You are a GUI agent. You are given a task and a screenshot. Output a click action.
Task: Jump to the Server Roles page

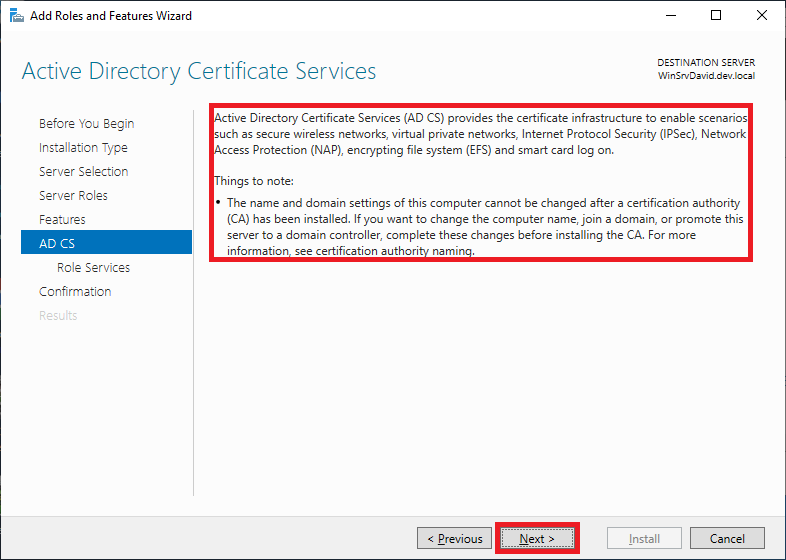point(73,196)
